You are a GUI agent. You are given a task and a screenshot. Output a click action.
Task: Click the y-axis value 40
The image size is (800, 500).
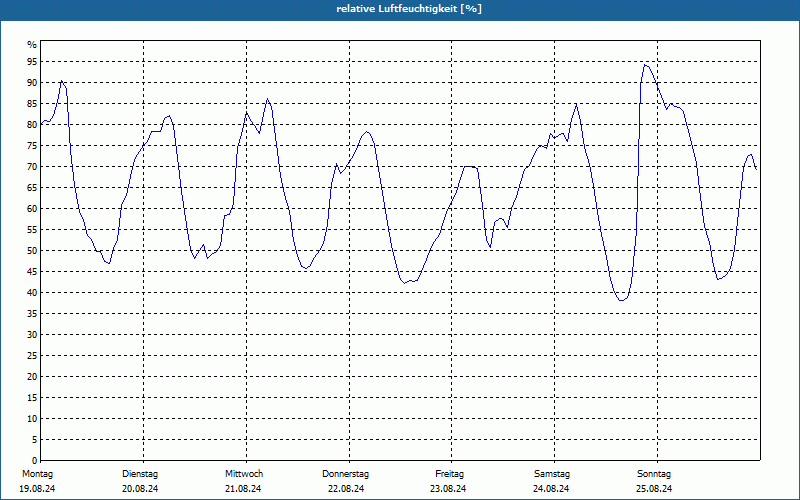[x=32, y=292]
